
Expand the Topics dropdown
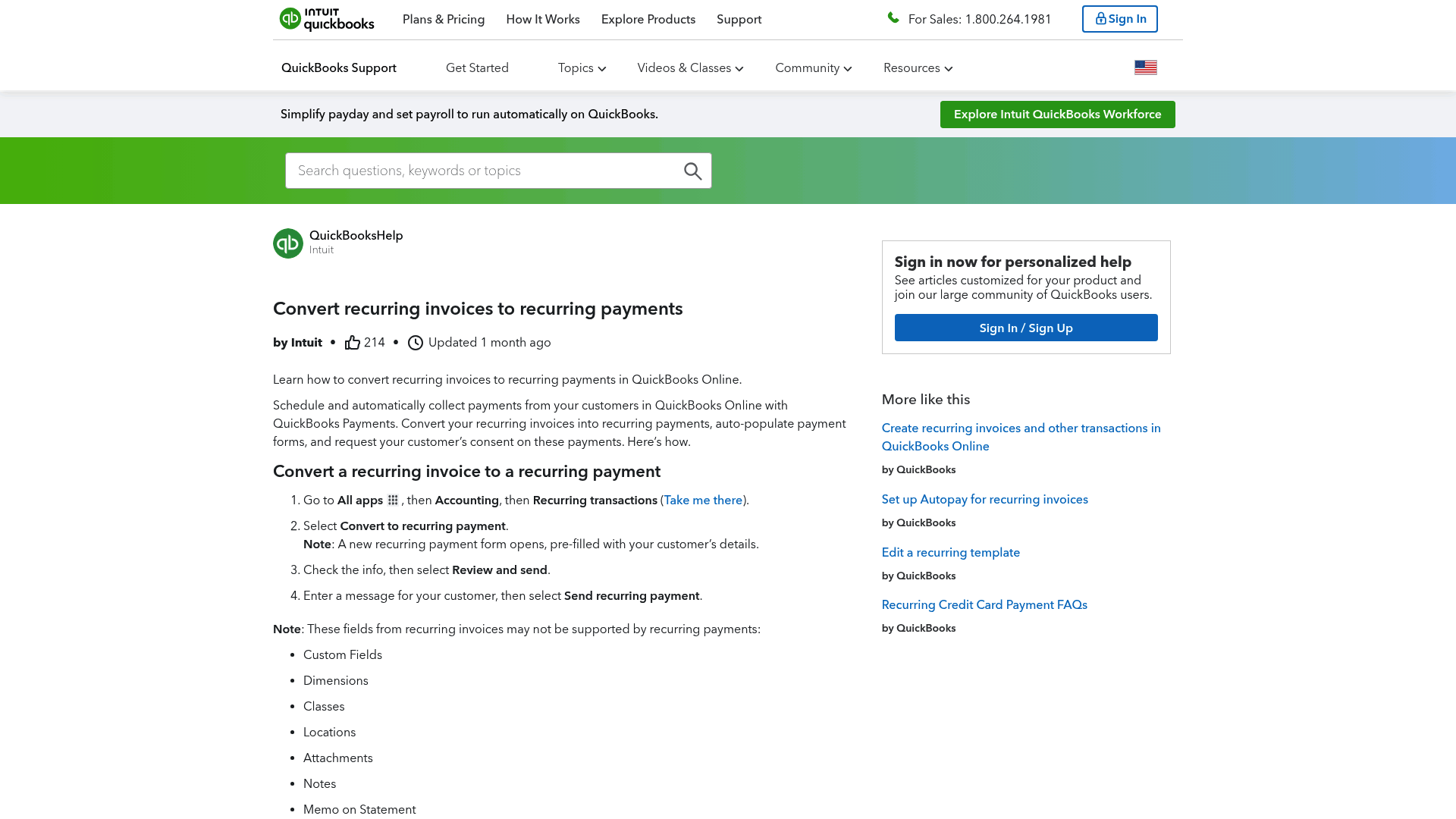click(x=582, y=68)
